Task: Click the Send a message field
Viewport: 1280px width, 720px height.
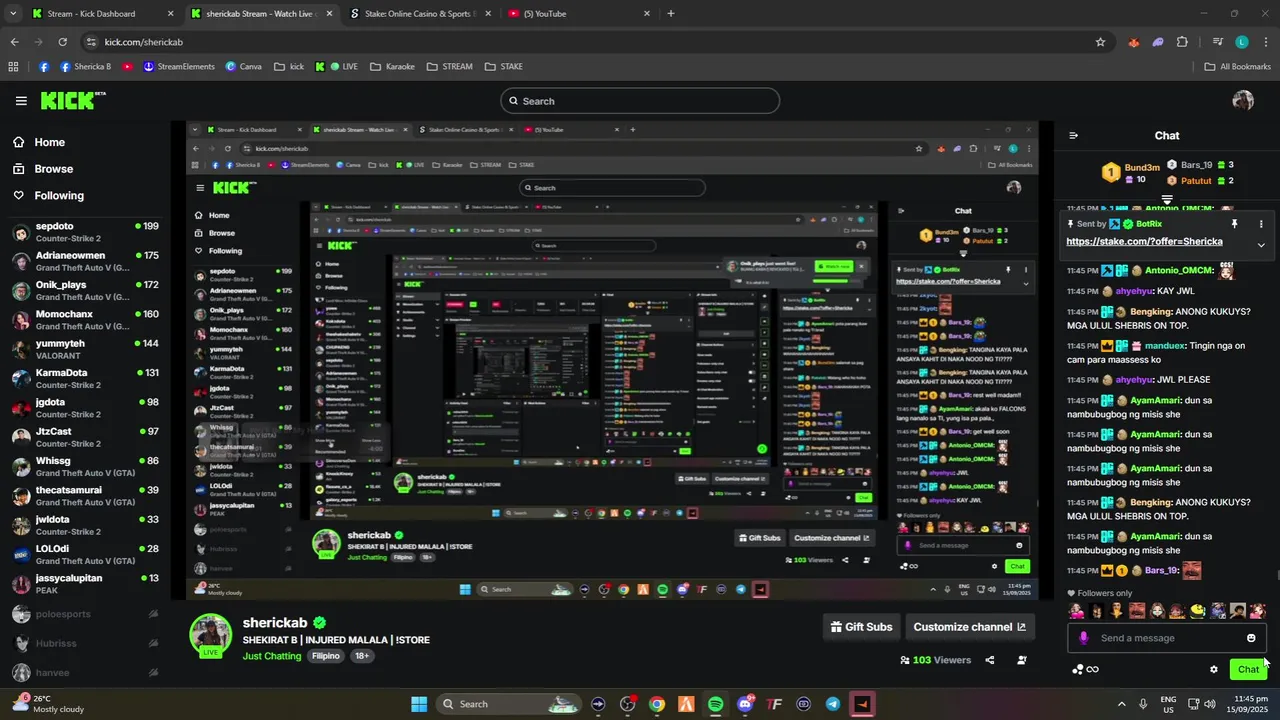Action: click(x=1167, y=638)
